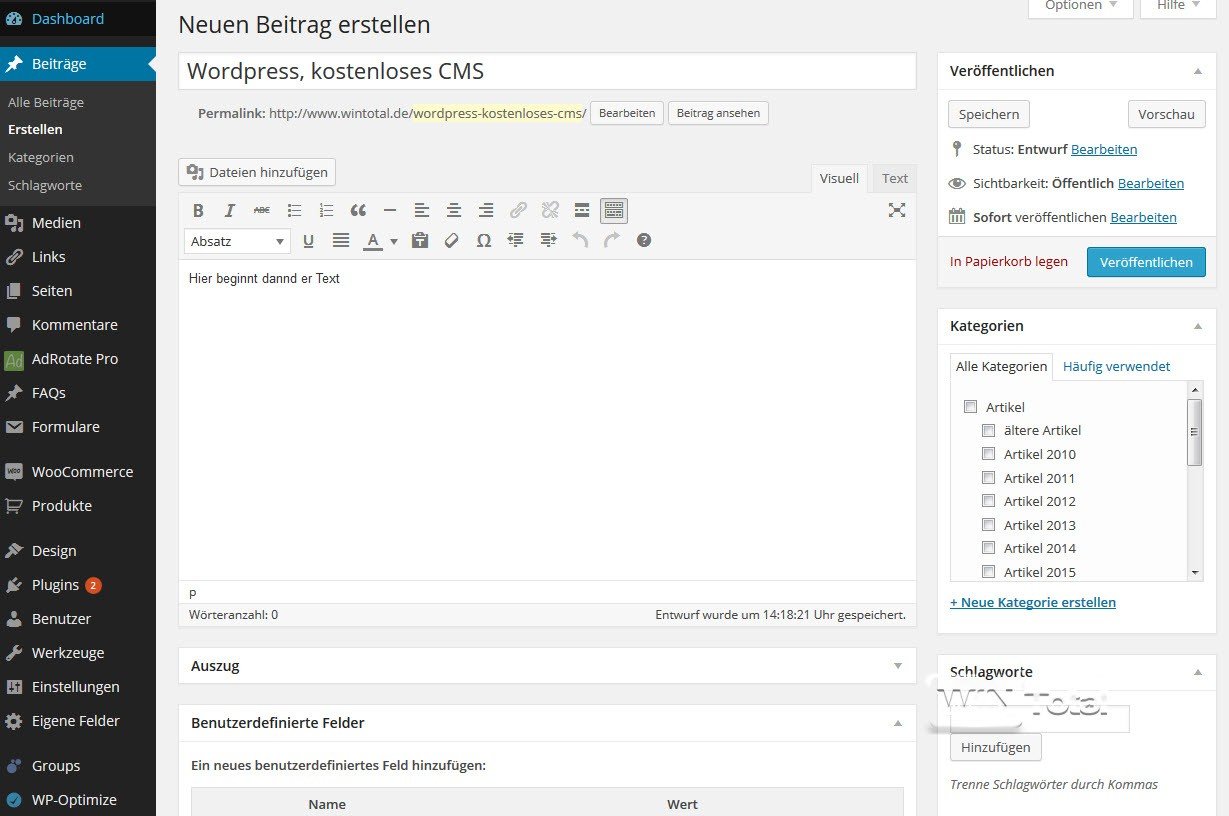Switch to the Text editor tab

[895, 178]
